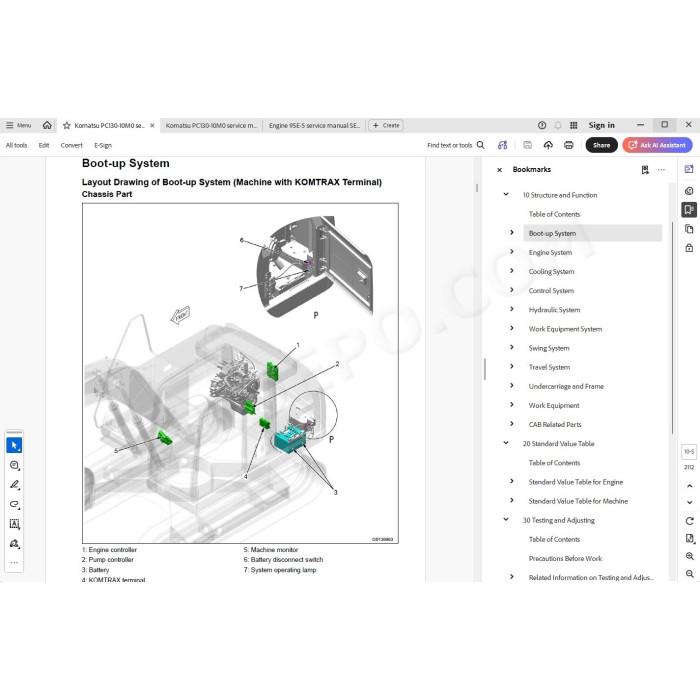Open the print icon in toolbar

click(568, 145)
